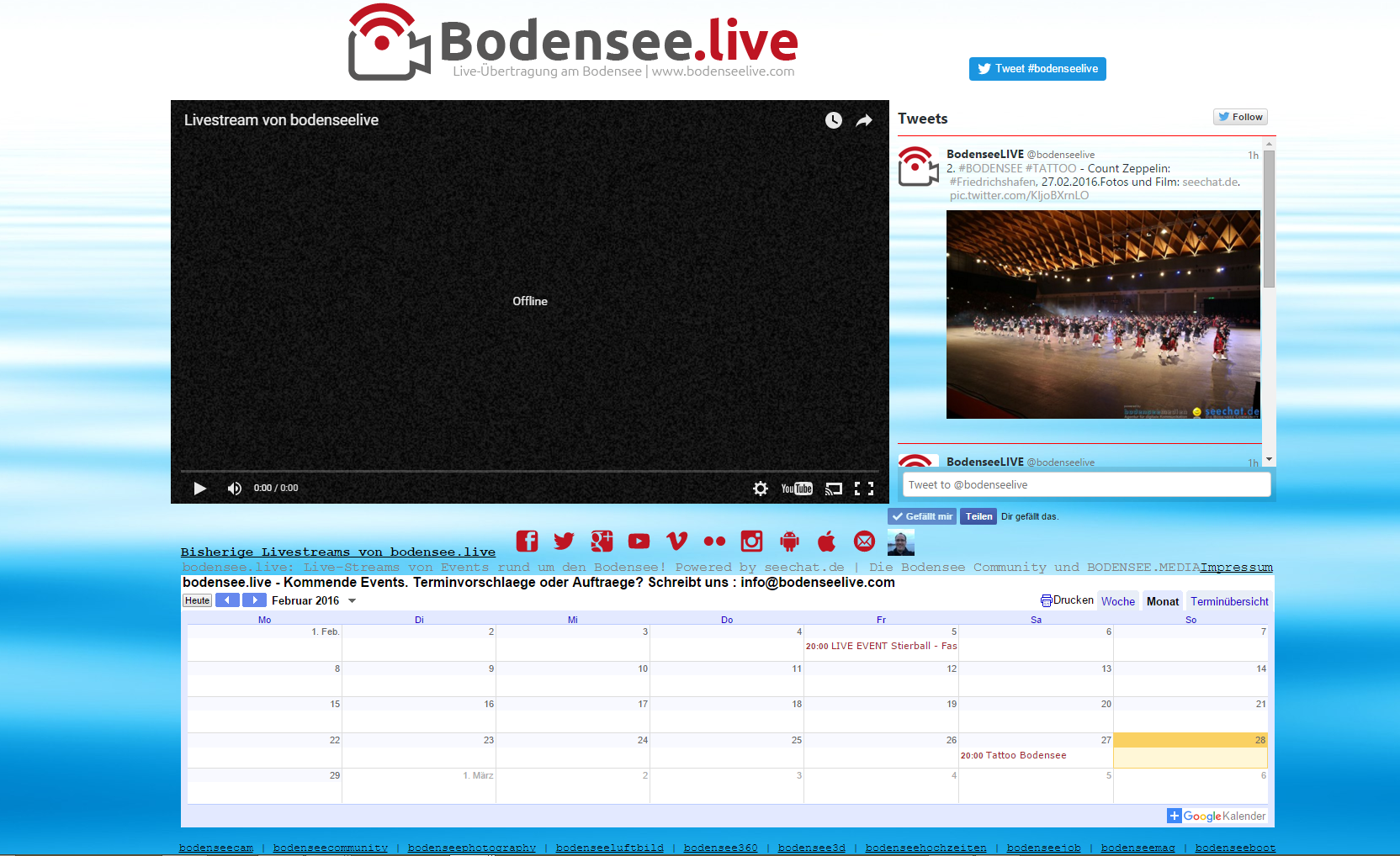
Task: Mute the video player volume
Action: coord(235,489)
